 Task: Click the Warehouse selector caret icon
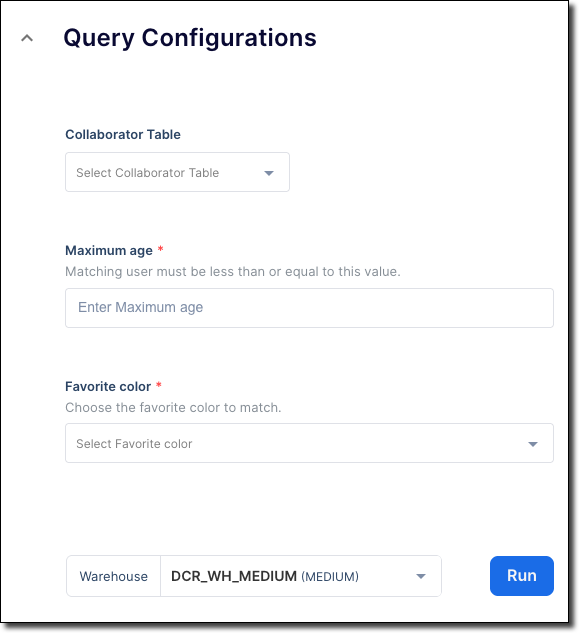[x=421, y=576]
